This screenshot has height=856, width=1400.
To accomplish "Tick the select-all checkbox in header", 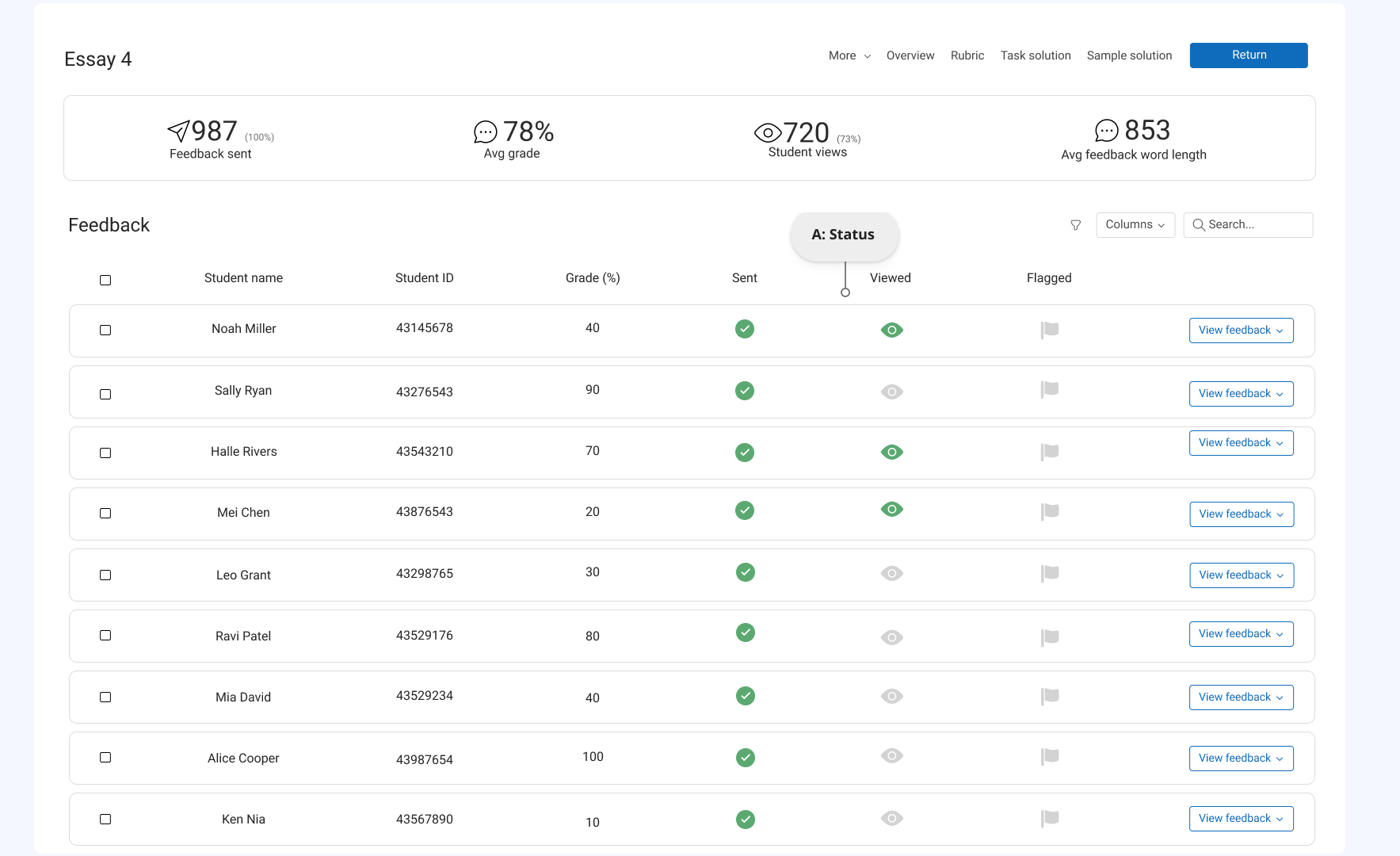I will 105,280.
